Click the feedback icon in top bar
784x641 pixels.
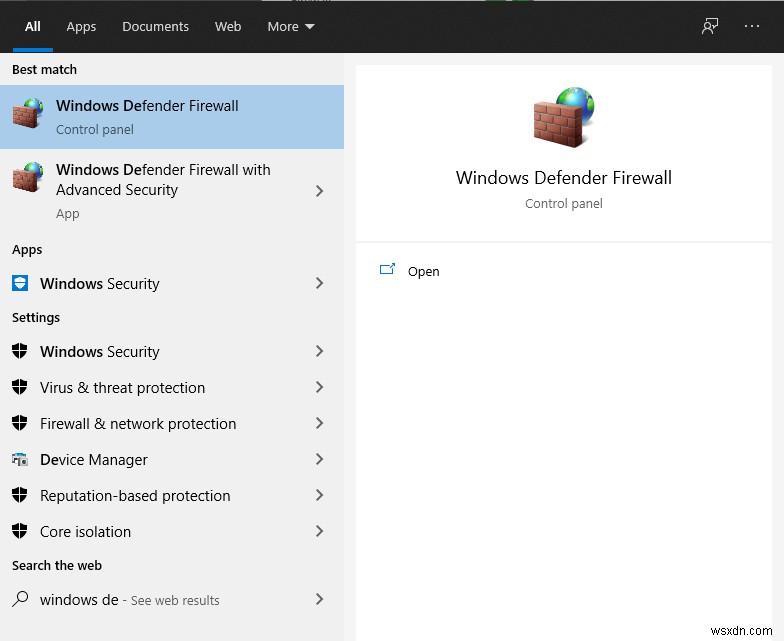point(710,27)
